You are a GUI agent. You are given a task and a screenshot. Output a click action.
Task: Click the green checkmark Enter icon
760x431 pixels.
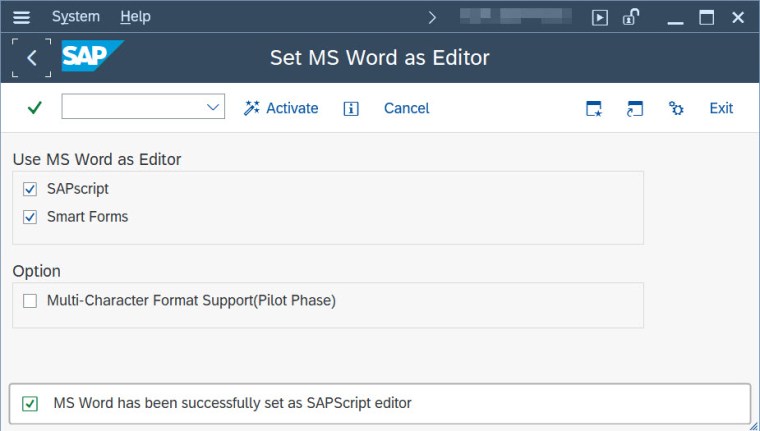click(x=35, y=107)
